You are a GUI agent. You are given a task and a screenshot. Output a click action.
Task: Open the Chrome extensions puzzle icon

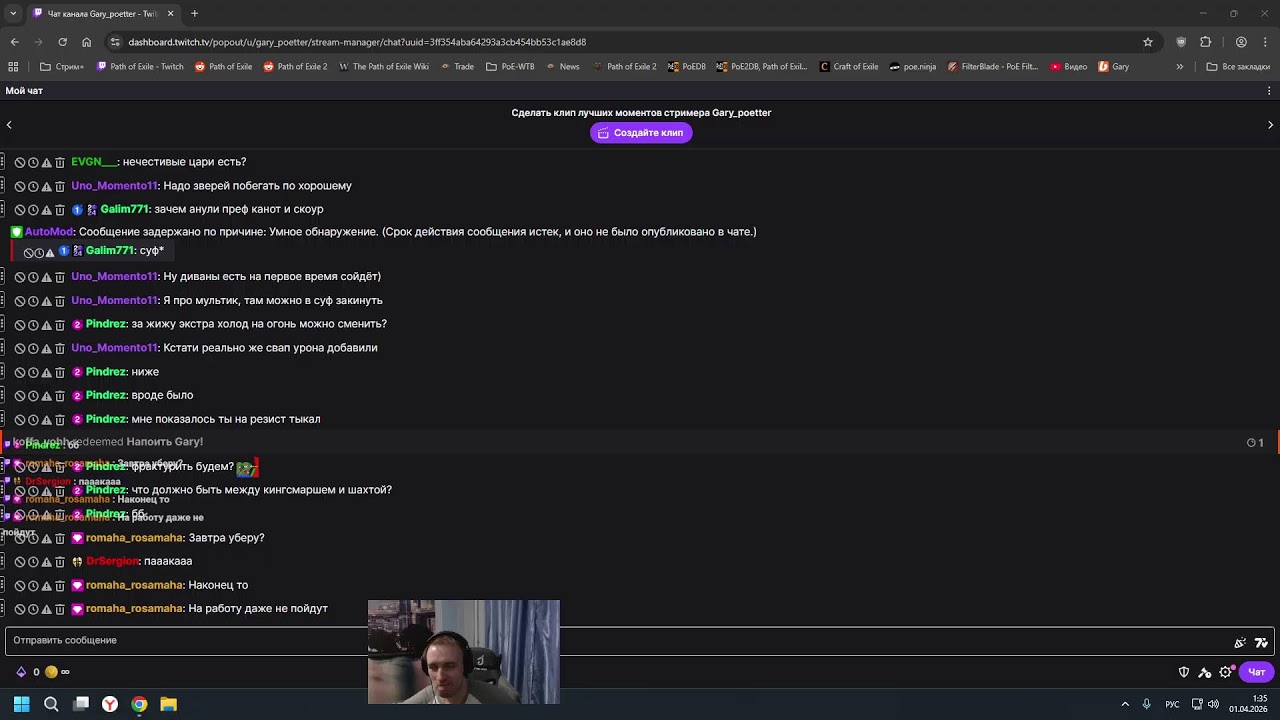coord(1205,42)
